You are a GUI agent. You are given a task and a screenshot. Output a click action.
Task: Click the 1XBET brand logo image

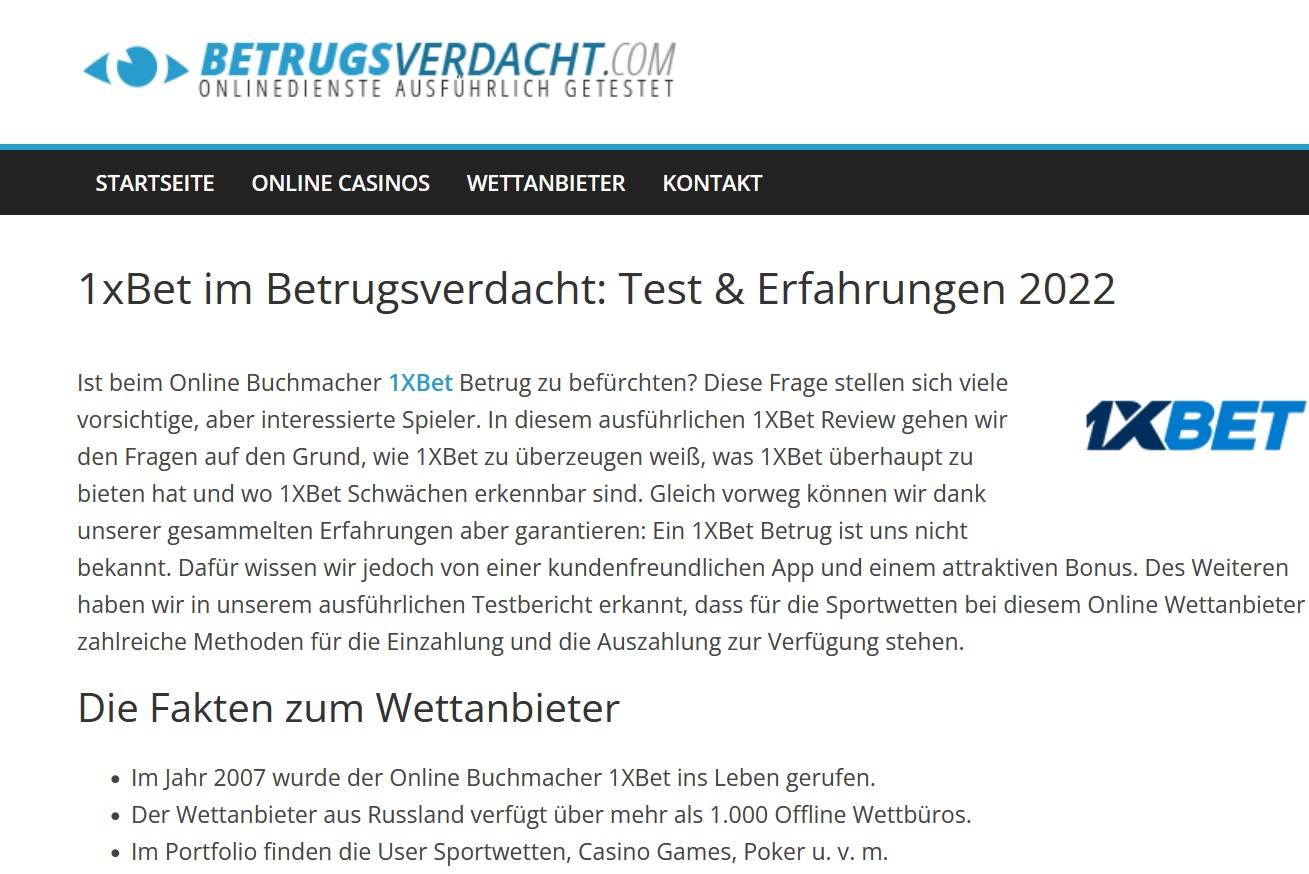[1195, 425]
